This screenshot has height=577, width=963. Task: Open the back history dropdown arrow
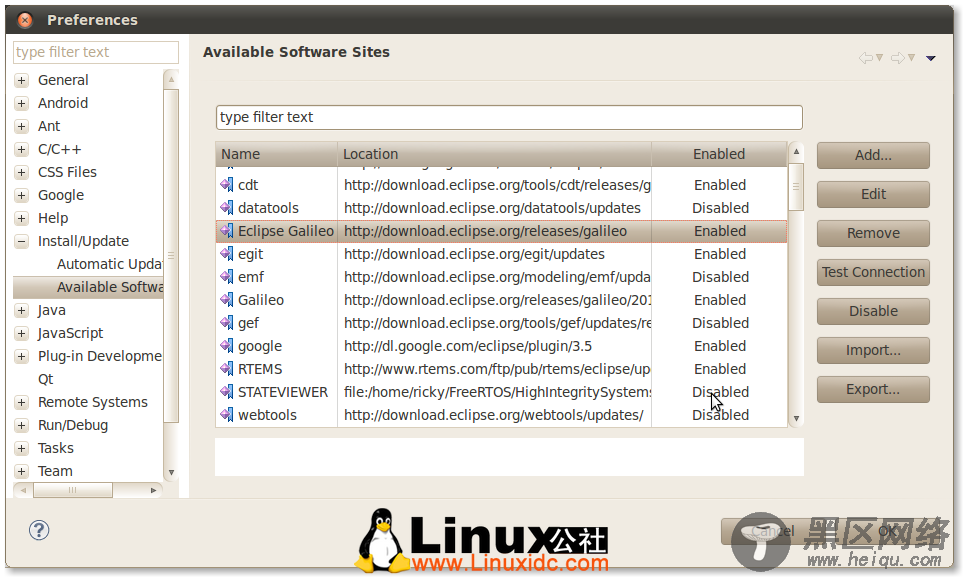[x=879, y=58]
